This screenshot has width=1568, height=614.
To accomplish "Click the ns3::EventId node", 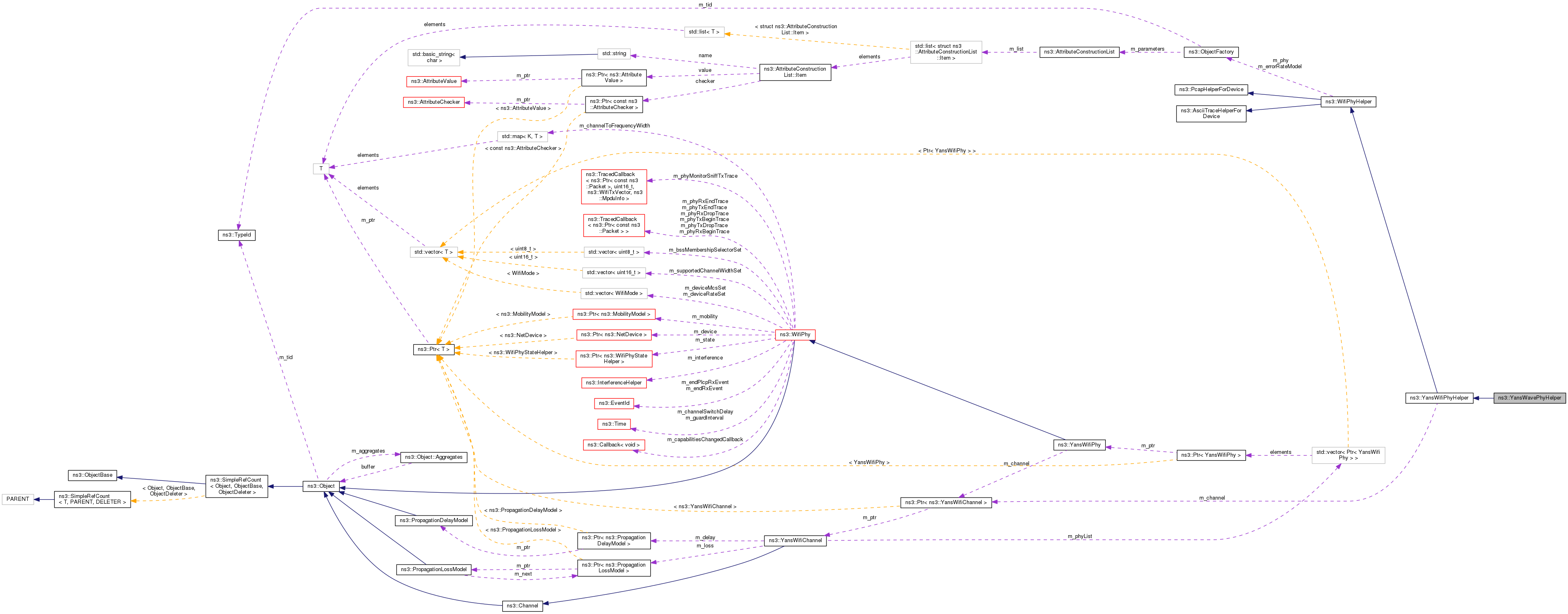I will (614, 403).
